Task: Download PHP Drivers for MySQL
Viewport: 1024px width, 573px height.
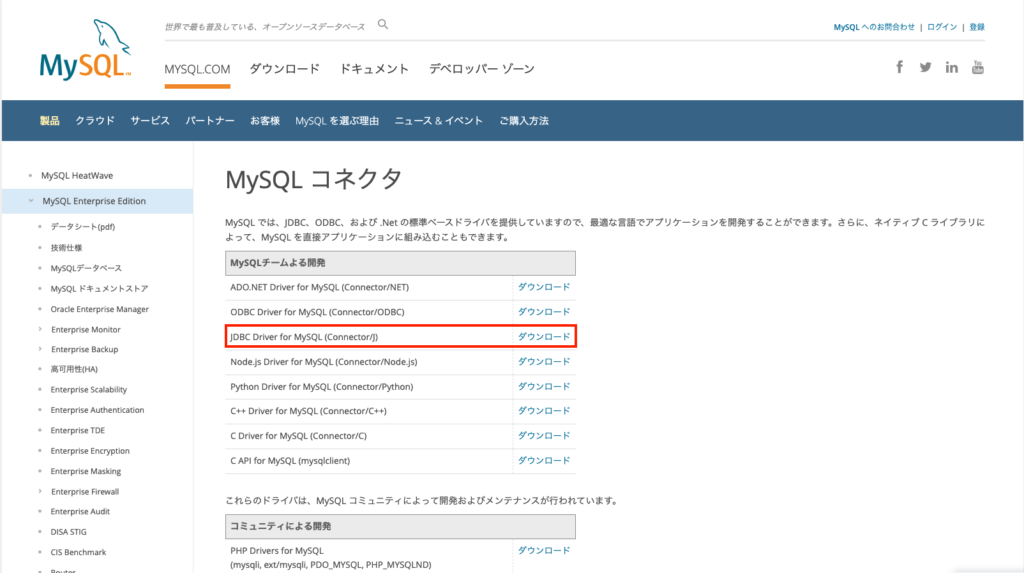Action: pos(544,550)
